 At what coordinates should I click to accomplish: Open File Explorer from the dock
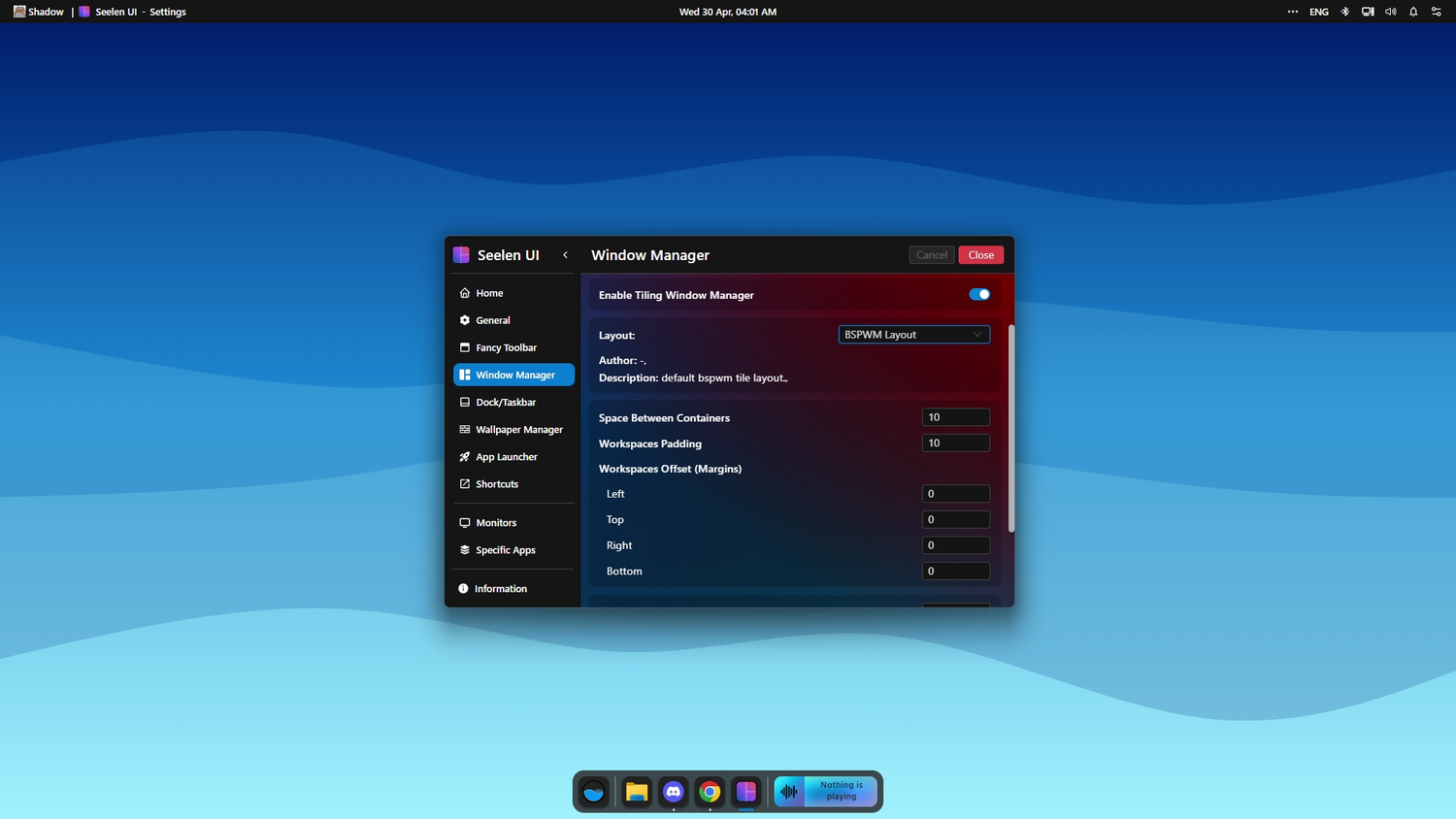point(637,792)
